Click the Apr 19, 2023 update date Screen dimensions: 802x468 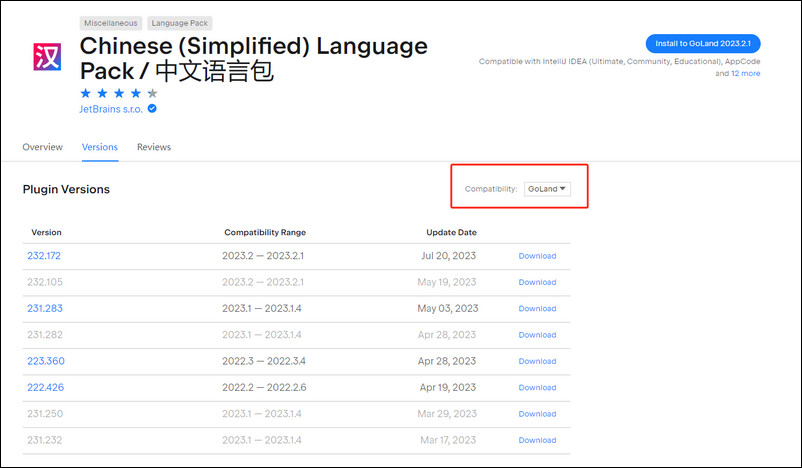click(x=448, y=387)
